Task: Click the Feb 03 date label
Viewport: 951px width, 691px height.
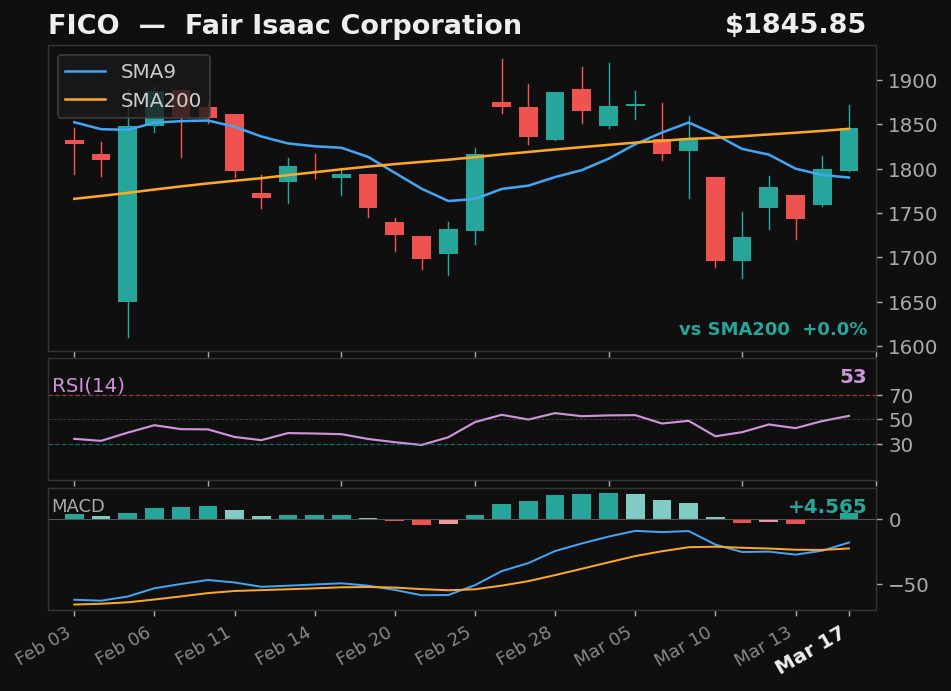Action: (x=44, y=645)
